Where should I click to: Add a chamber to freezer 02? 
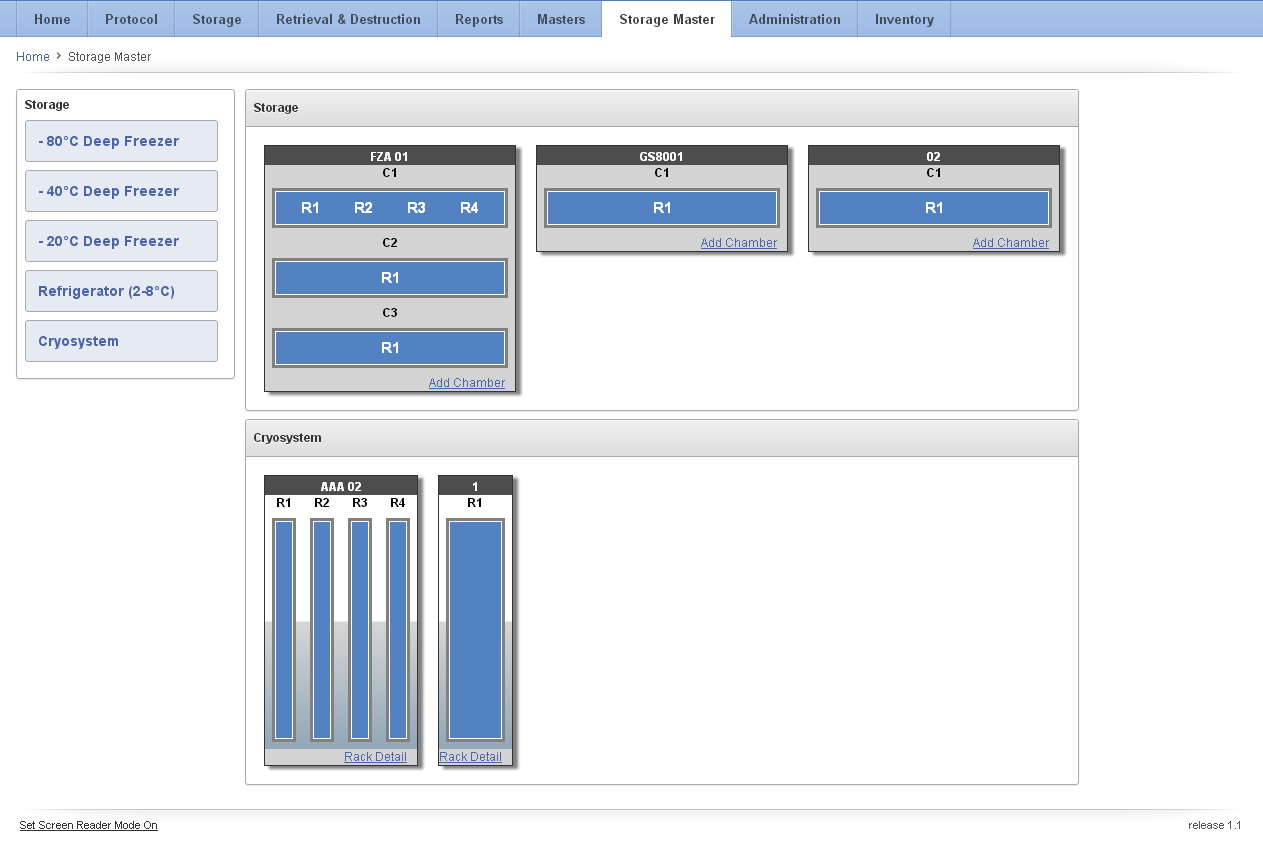pos(1010,243)
